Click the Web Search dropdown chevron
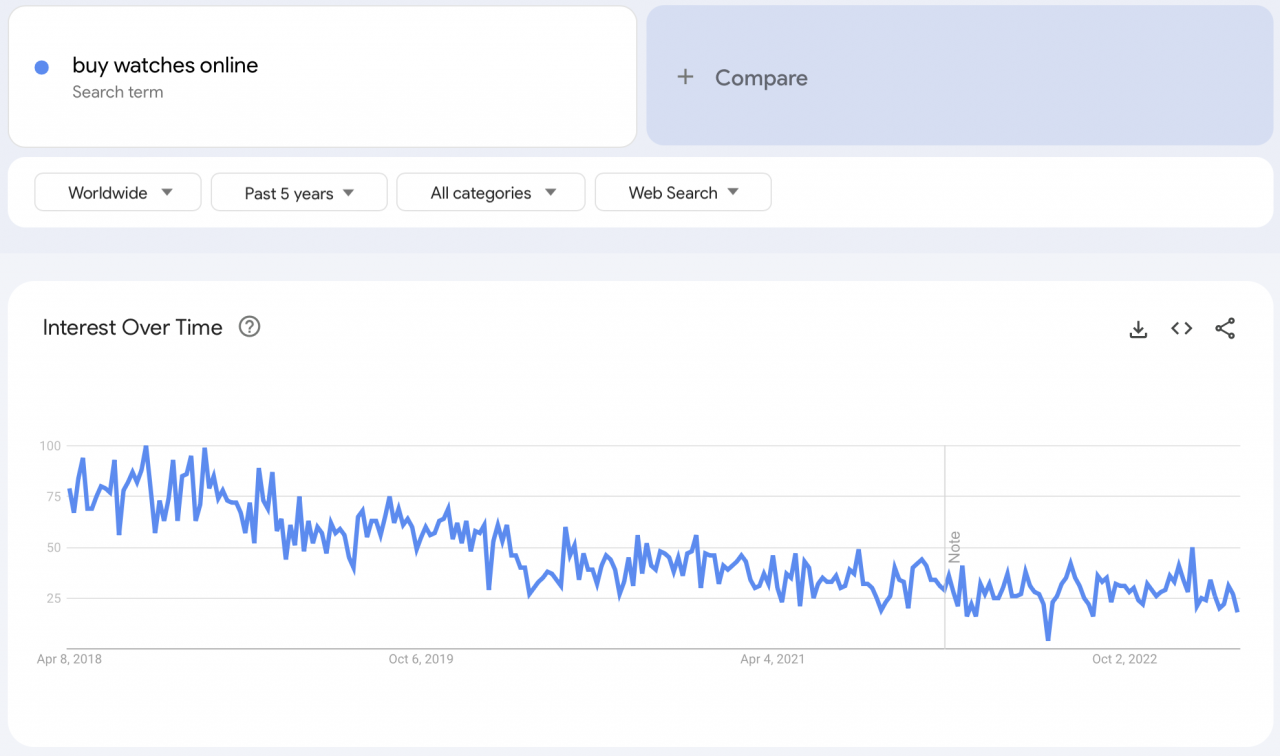Image resolution: width=1280 pixels, height=756 pixels. point(734,192)
